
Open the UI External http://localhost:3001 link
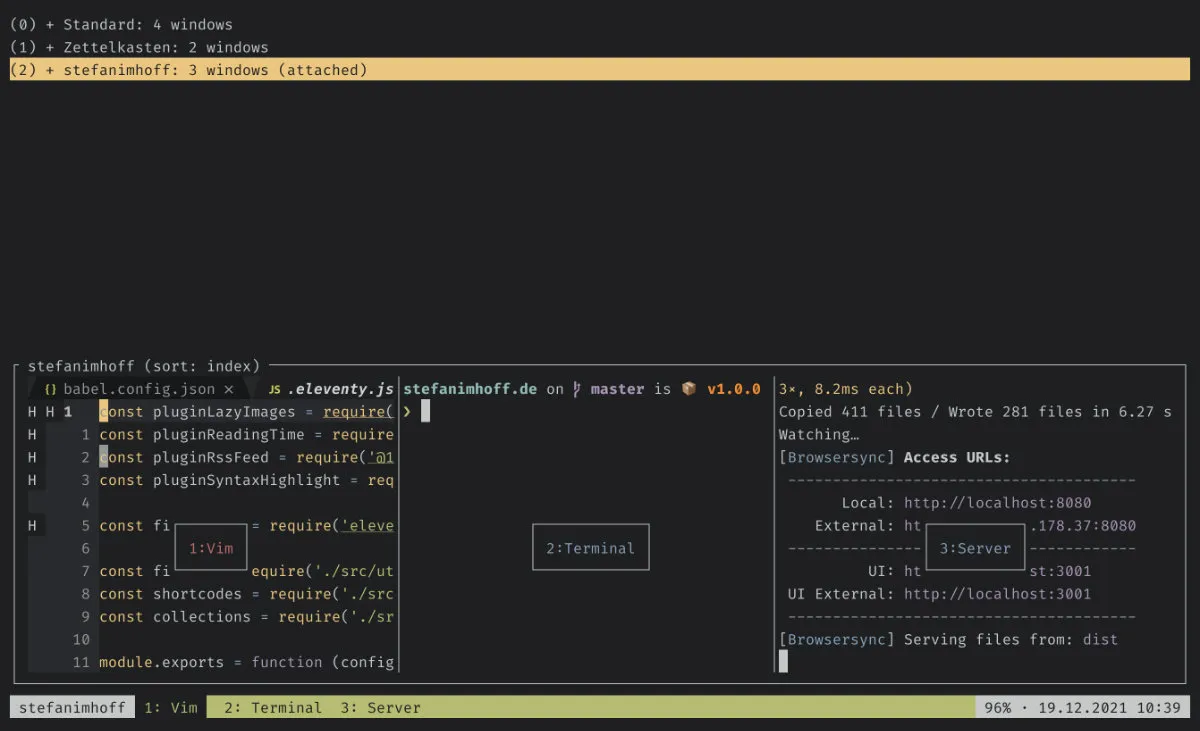coord(997,594)
